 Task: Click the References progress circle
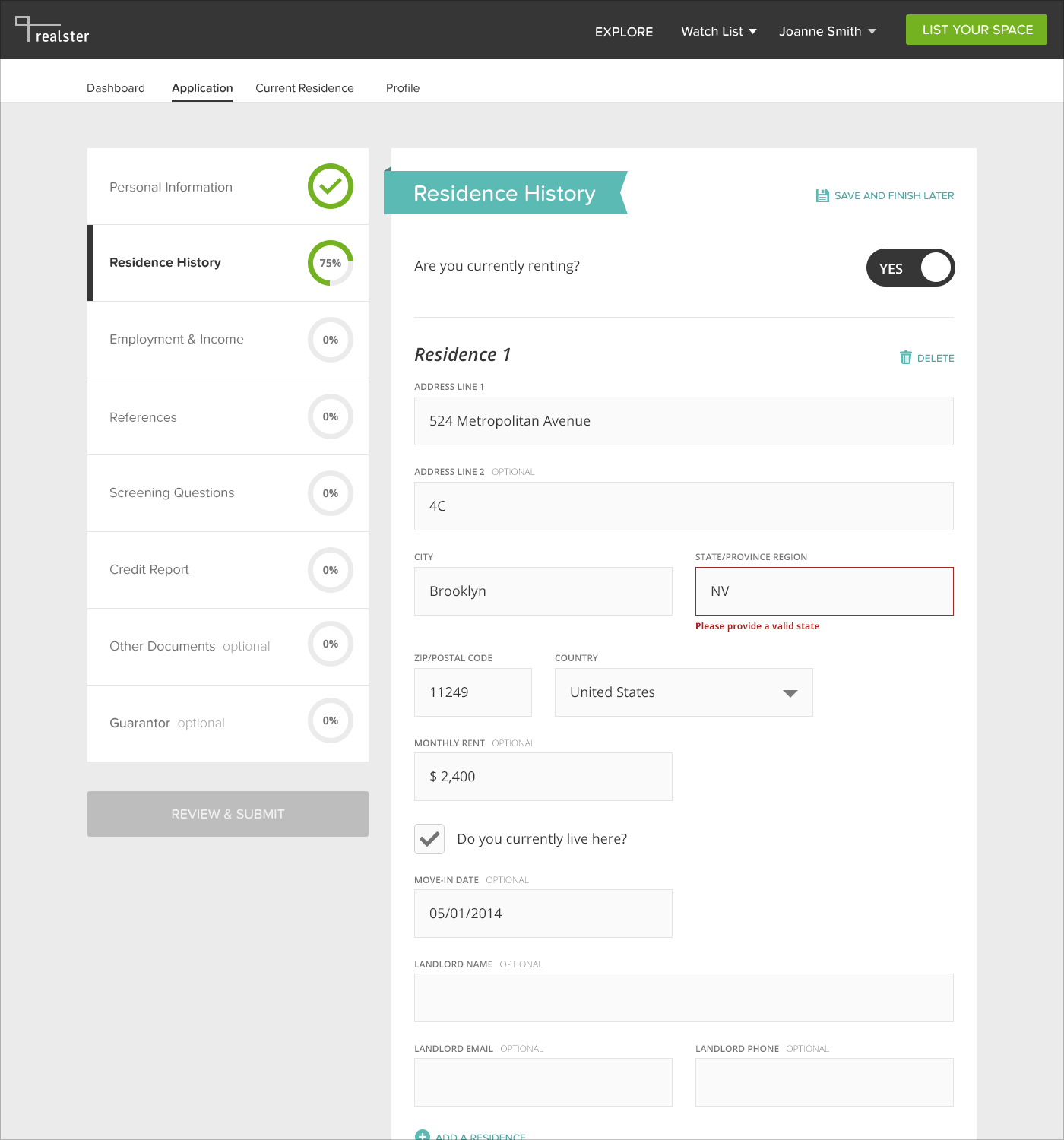pos(330,416)
